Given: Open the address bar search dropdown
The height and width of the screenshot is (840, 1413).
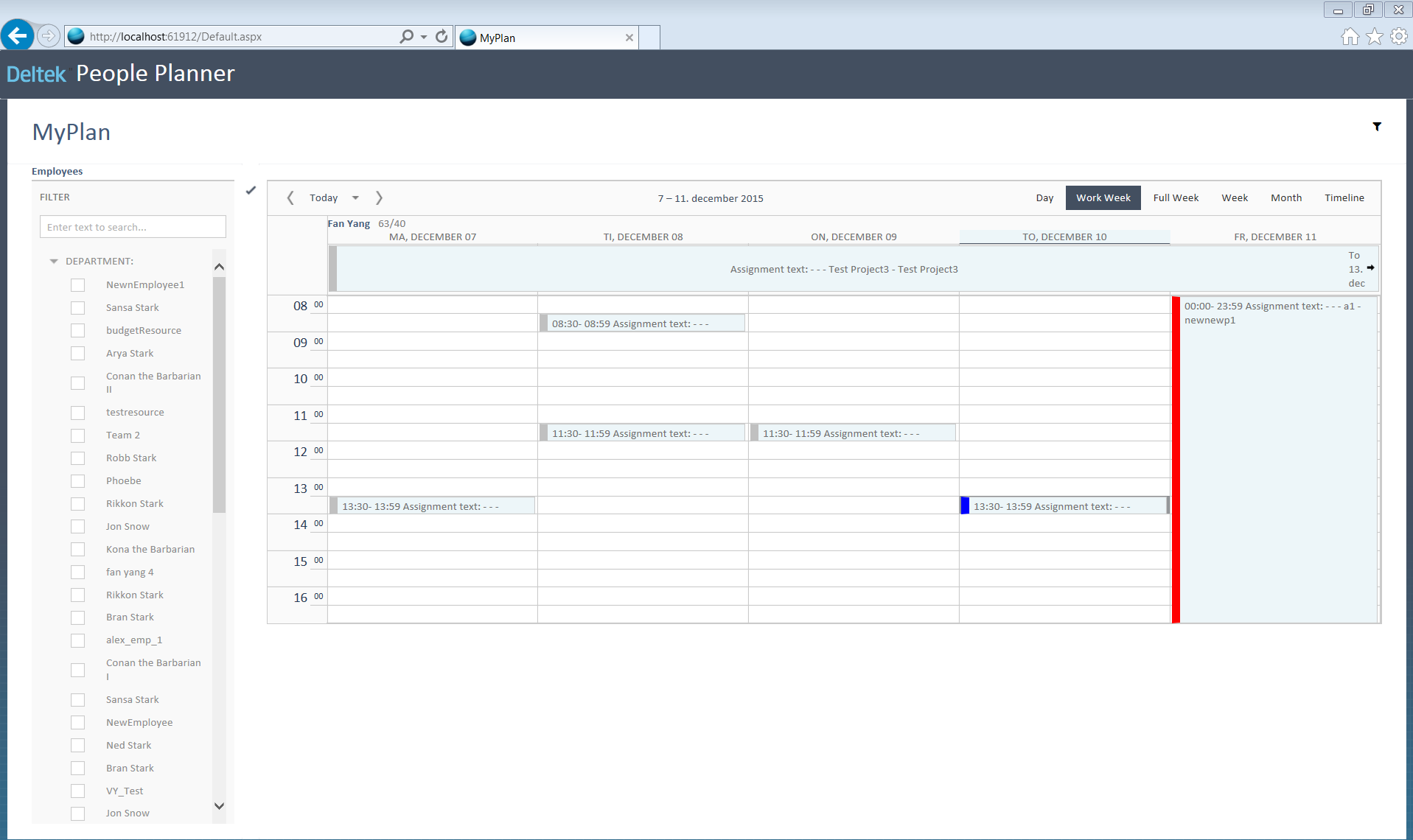Looking at the screenshot, I should (424, 36).
